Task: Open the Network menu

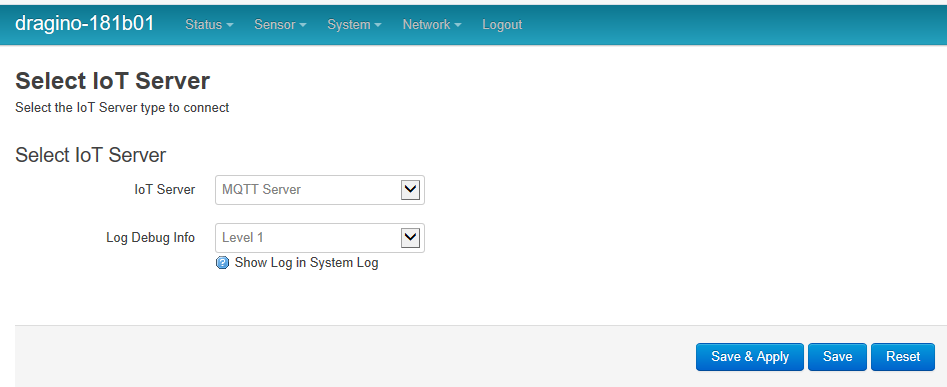Action: 432,25
